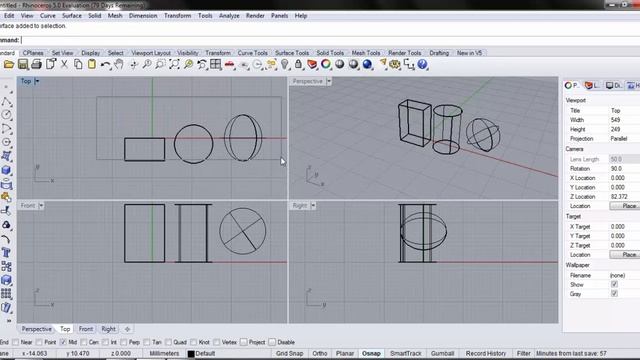Open the Analyze menu
640x360 pixels.
pyautogui.click(x=229, y=16)
